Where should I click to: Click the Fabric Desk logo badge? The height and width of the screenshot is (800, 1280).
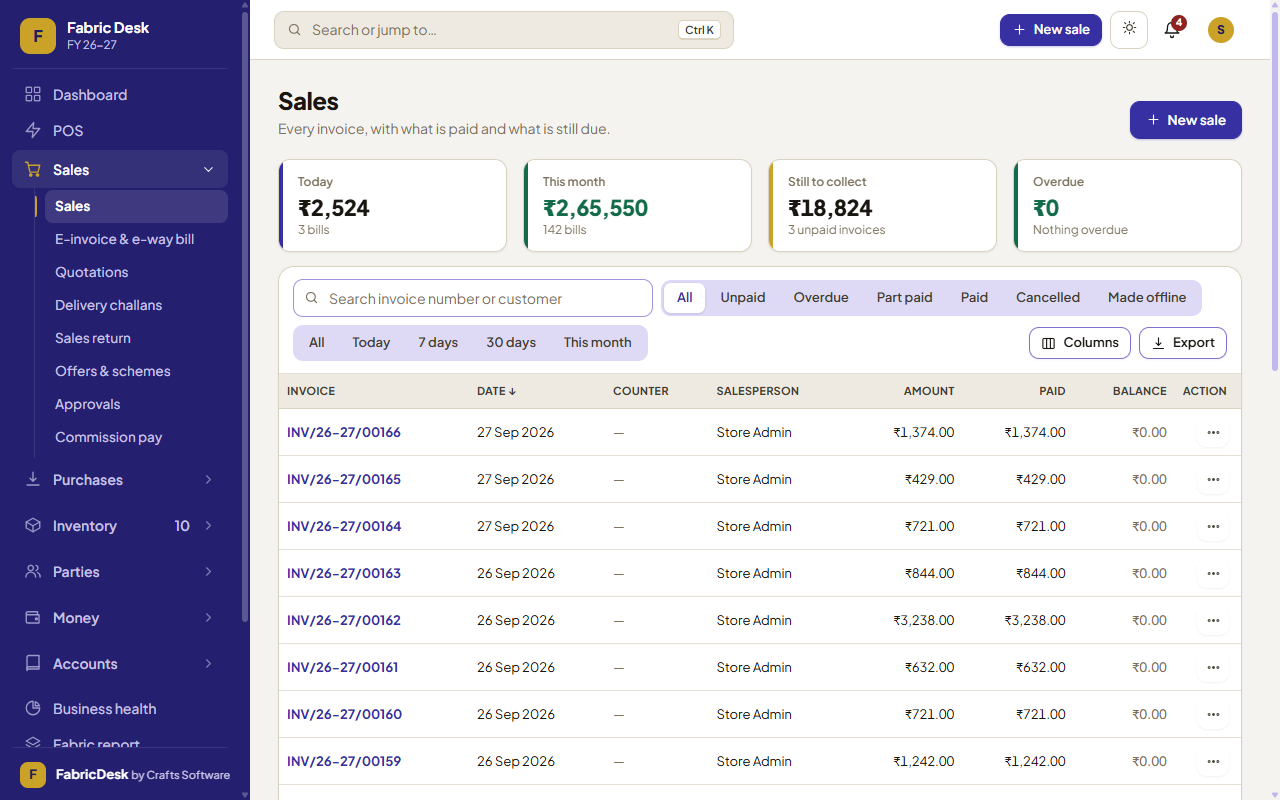[38, 36]
